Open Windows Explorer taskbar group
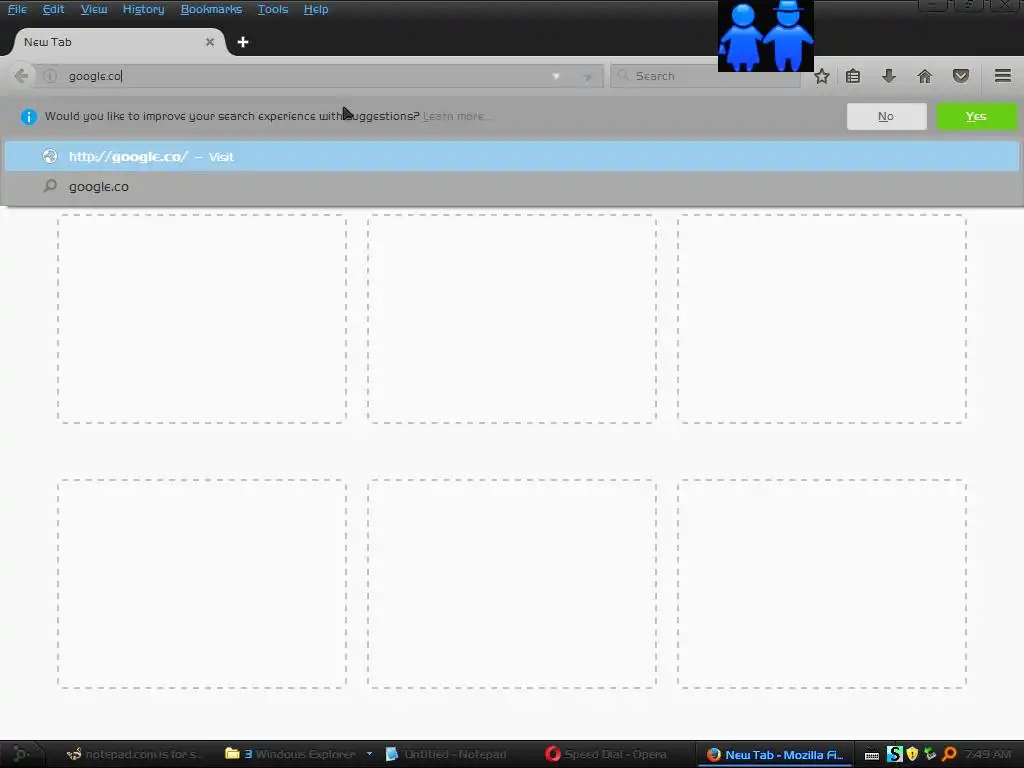The height and width of the screenshot is (768, 1024). pyautogui.click(x=290, y=754)
